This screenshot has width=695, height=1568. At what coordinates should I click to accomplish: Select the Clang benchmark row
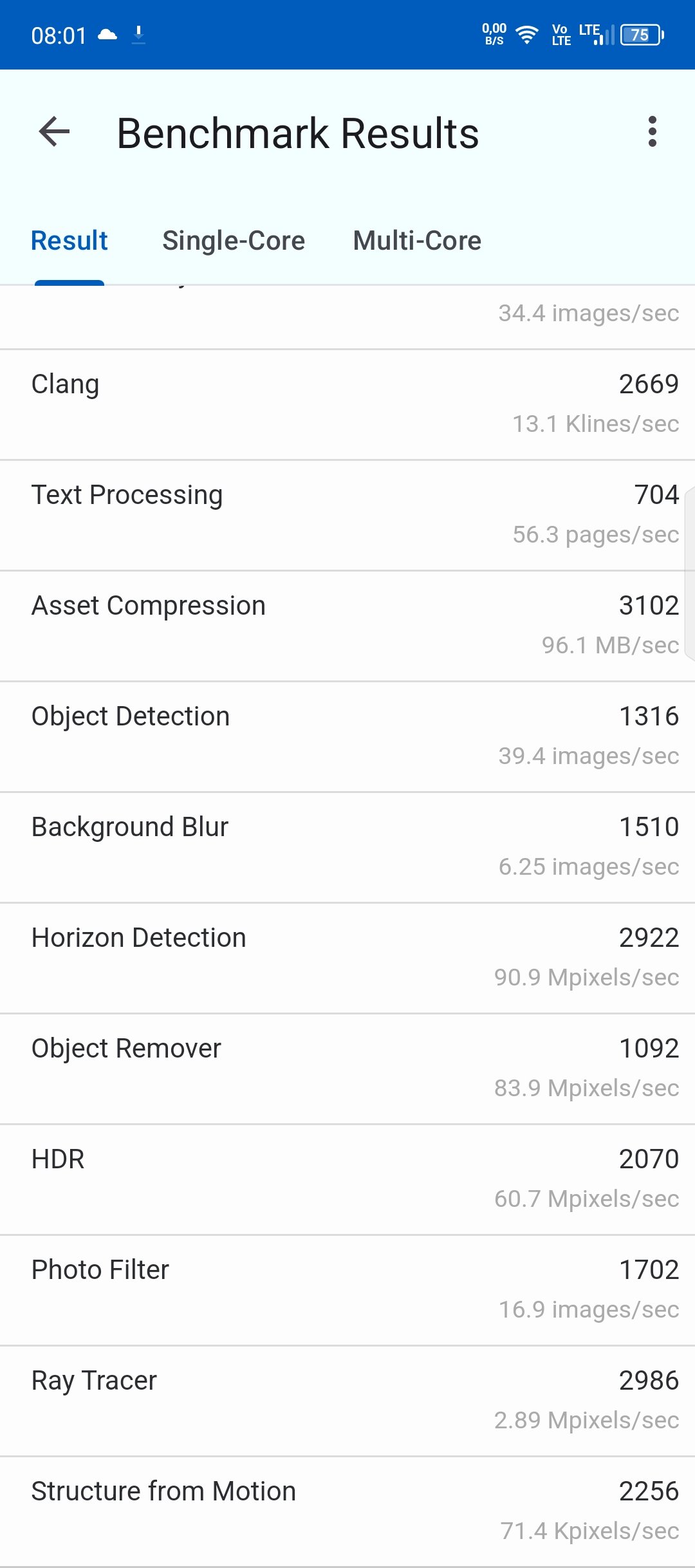[x=347, y=405]
